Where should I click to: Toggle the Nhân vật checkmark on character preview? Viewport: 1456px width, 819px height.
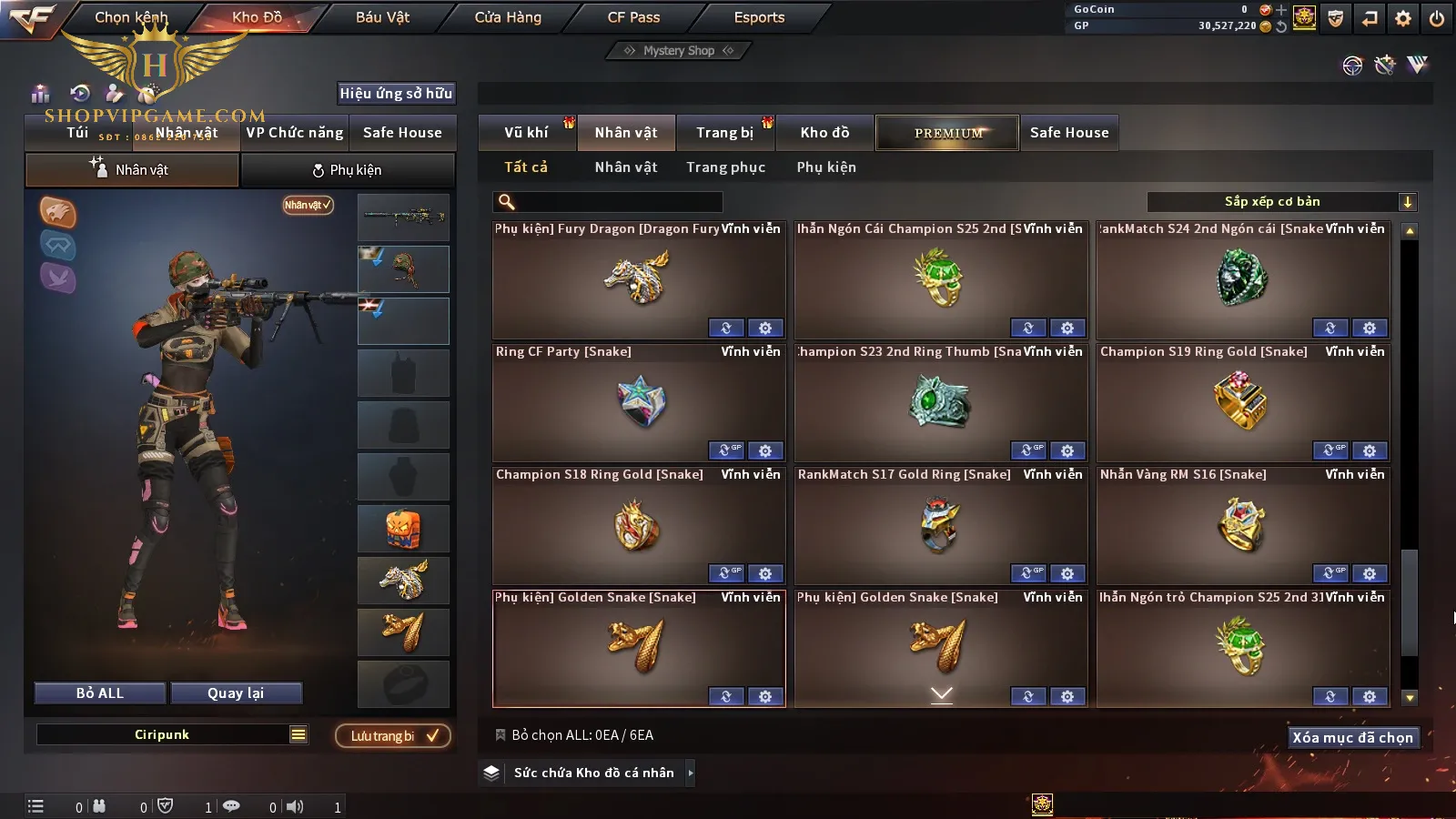308,205
